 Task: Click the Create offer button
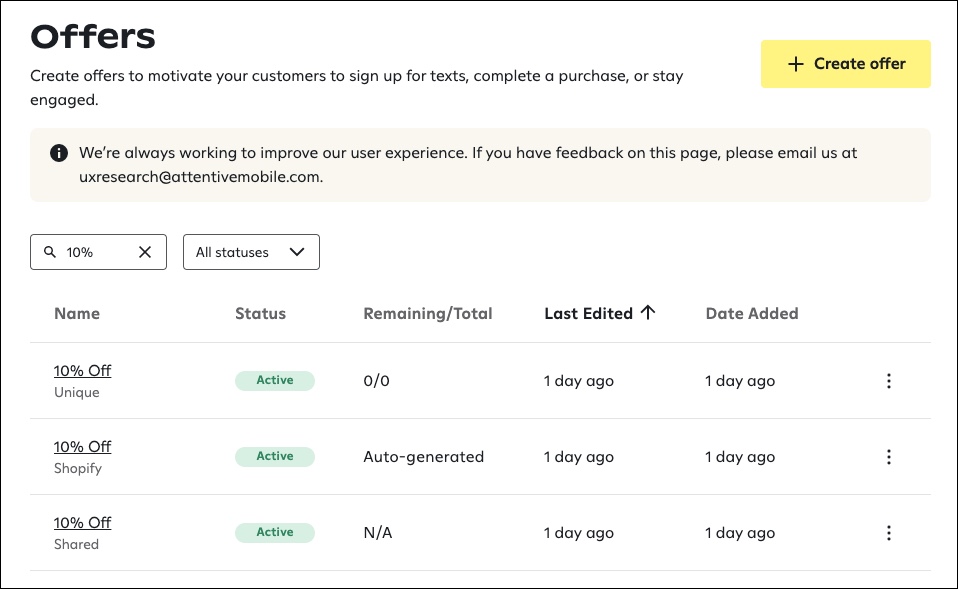[845, 64]
